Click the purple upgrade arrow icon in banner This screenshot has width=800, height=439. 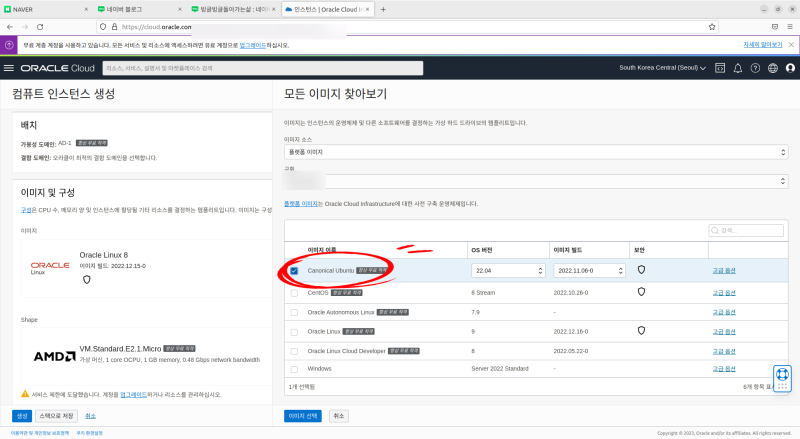(9, 45)
